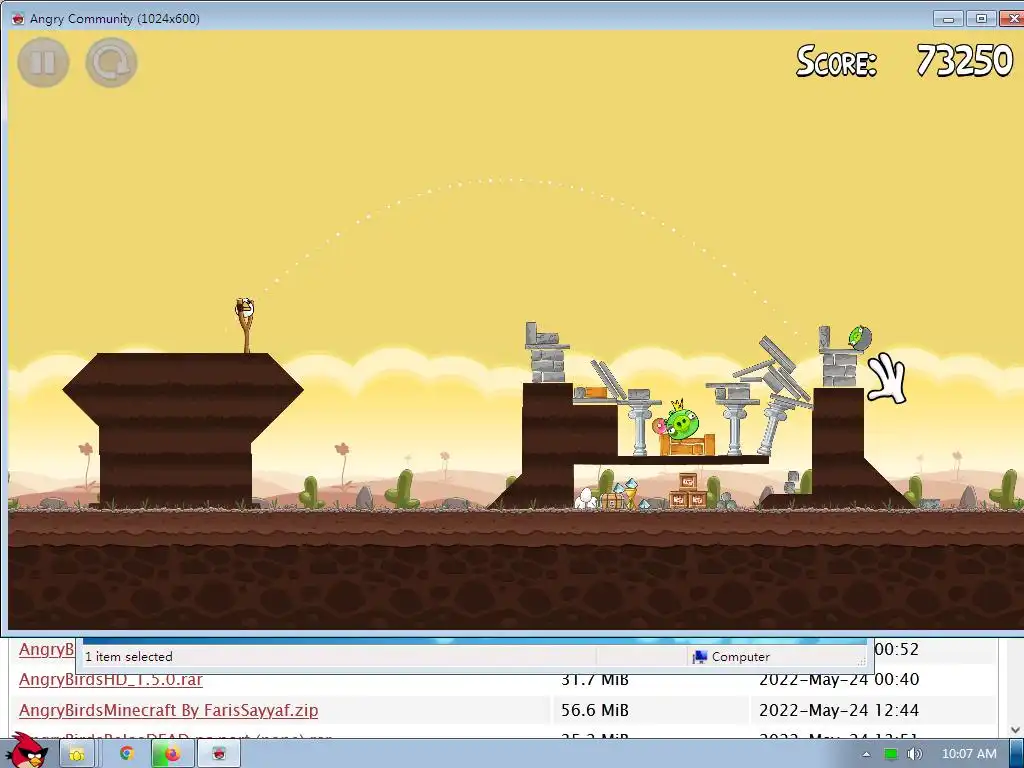
Task: Launch Google Chrome from the taskbar
Action: [x=127, y=754]
